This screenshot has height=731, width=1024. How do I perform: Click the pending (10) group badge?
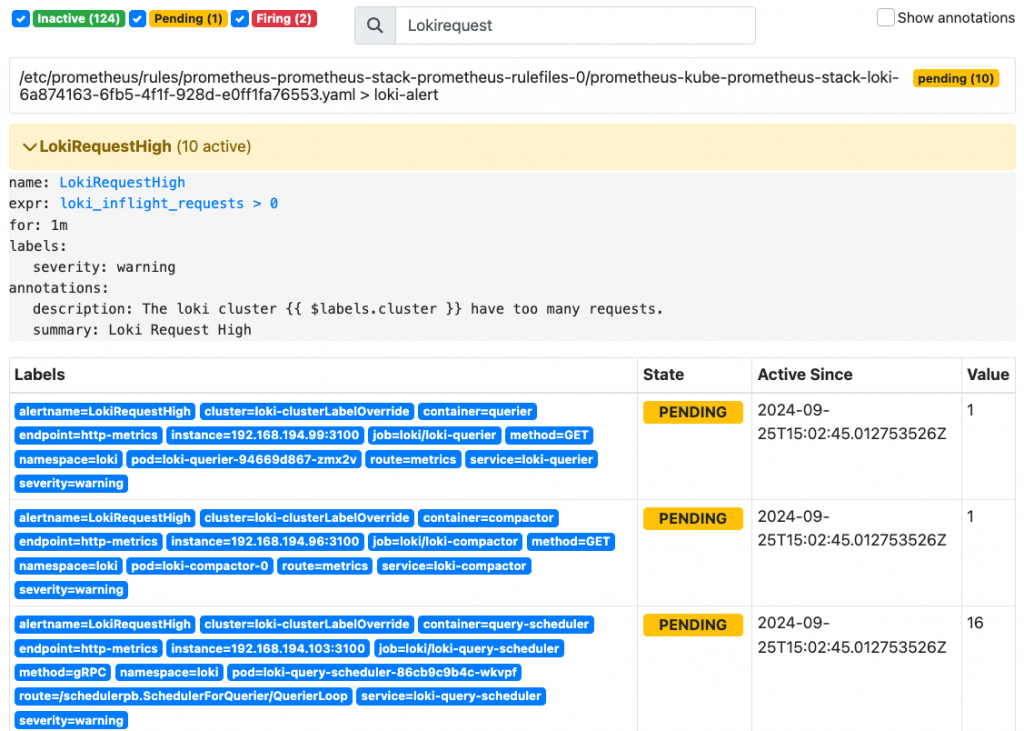(955, 78)
